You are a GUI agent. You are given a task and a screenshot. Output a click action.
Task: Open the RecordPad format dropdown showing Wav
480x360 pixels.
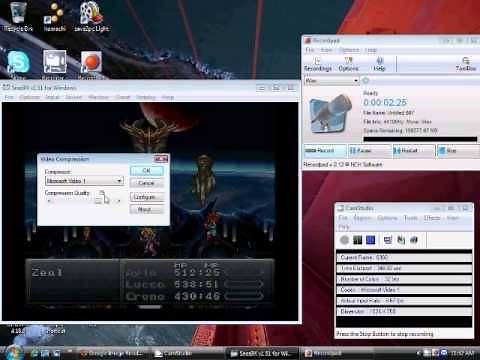click(x=331, y=81)
